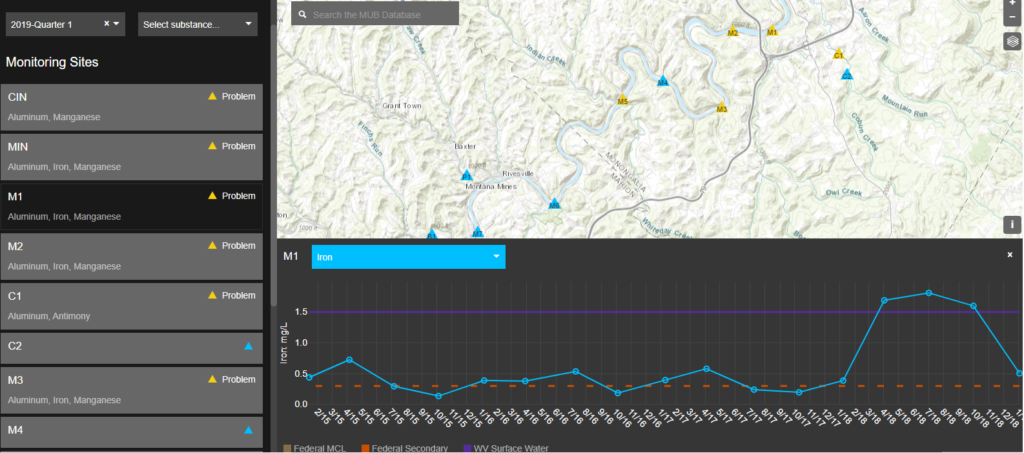Click the Search the MUB Database field

pyautogui.click(x=375, y=14)
